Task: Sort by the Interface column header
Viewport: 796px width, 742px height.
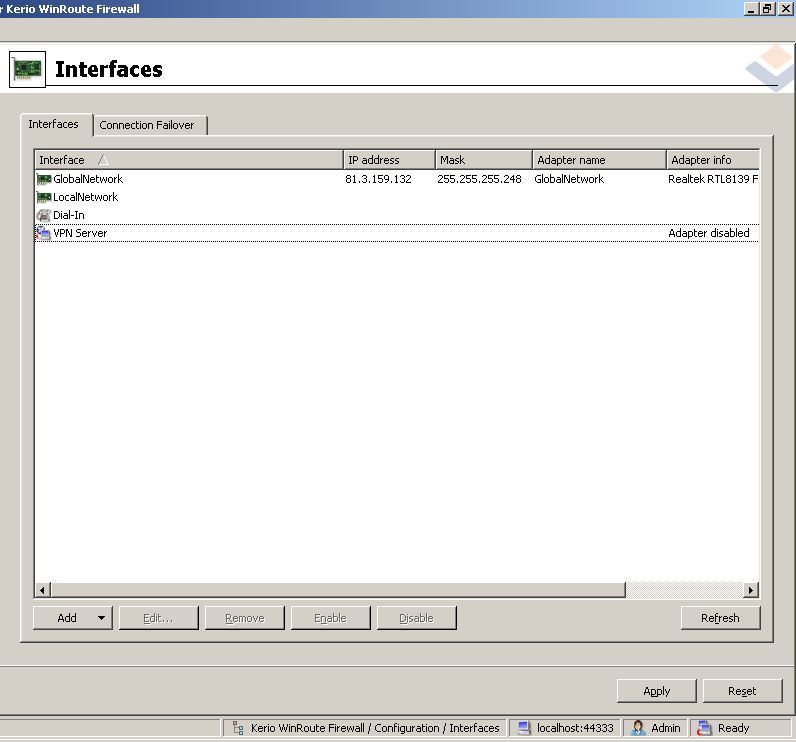Action: (x=188, y=160)
